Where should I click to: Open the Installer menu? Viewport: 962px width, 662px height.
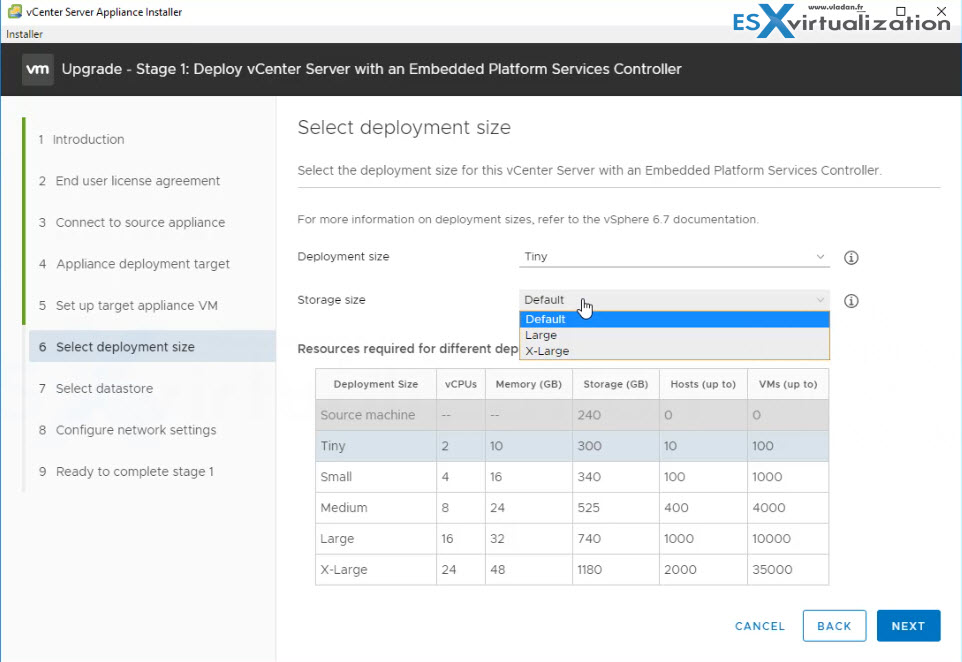(25, 34)
